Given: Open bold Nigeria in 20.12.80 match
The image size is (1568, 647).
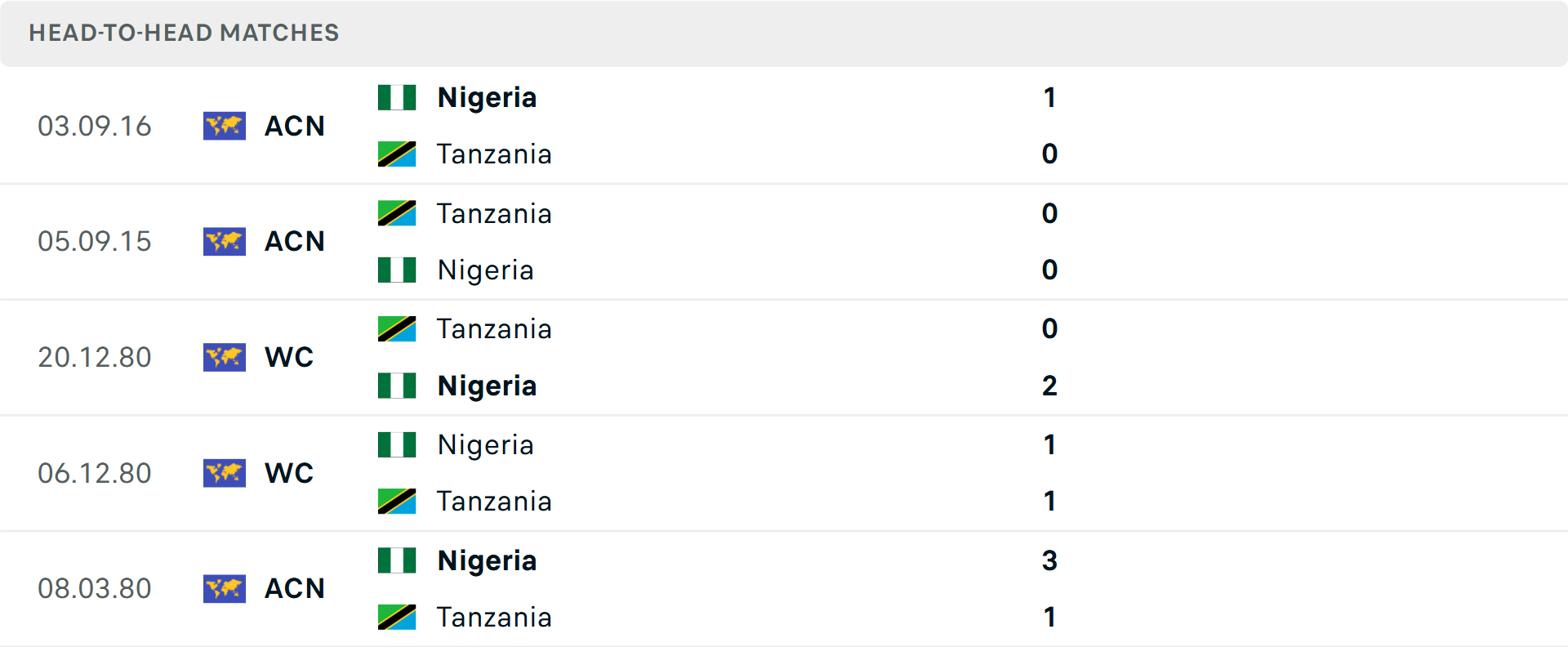Looking at the screenshot, I should point(487,386).
